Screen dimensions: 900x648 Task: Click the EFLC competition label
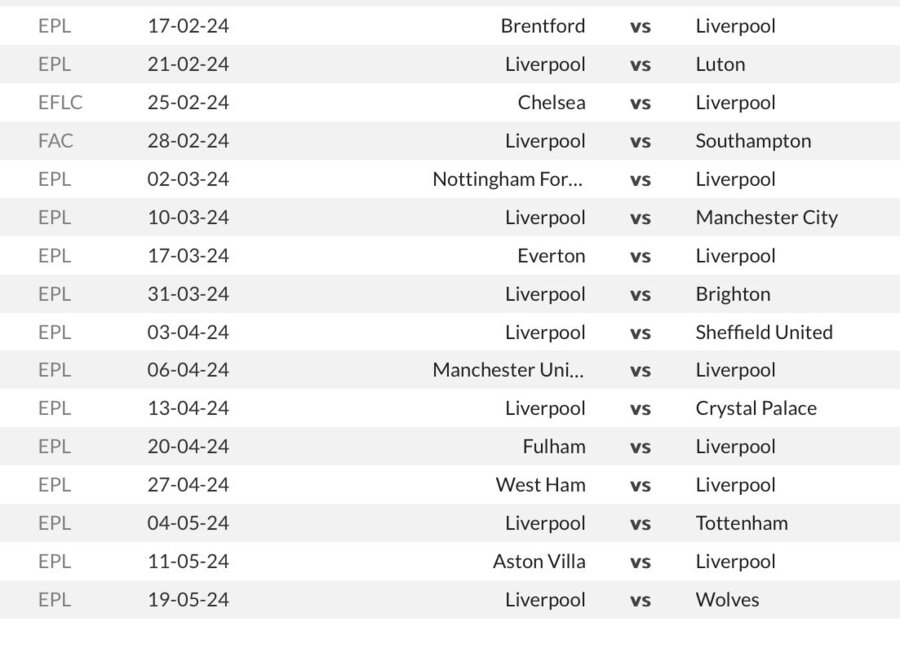pos(60,102)
